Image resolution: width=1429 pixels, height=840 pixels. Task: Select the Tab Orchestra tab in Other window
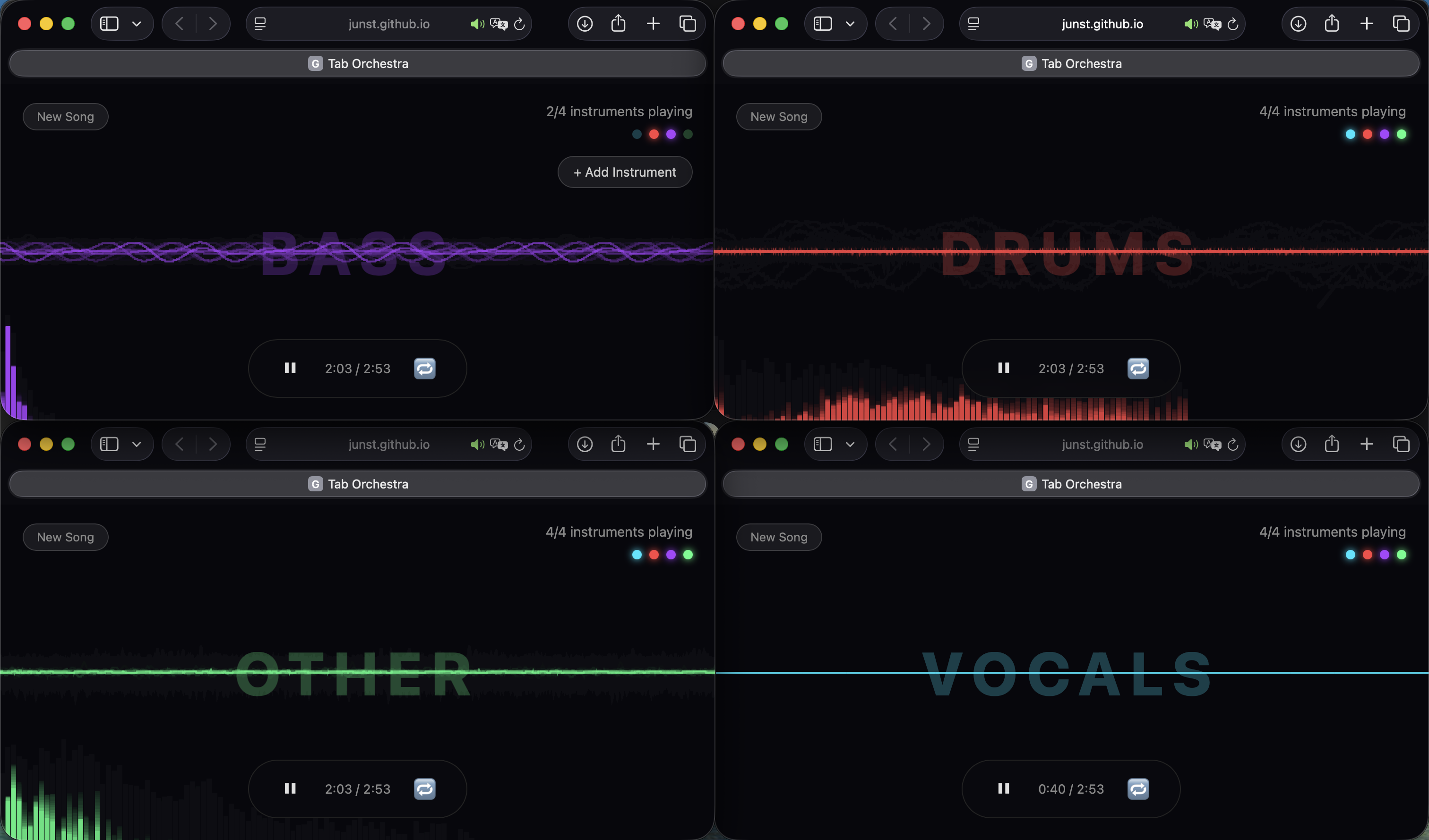pyautogui.click(x=357, y=484)
